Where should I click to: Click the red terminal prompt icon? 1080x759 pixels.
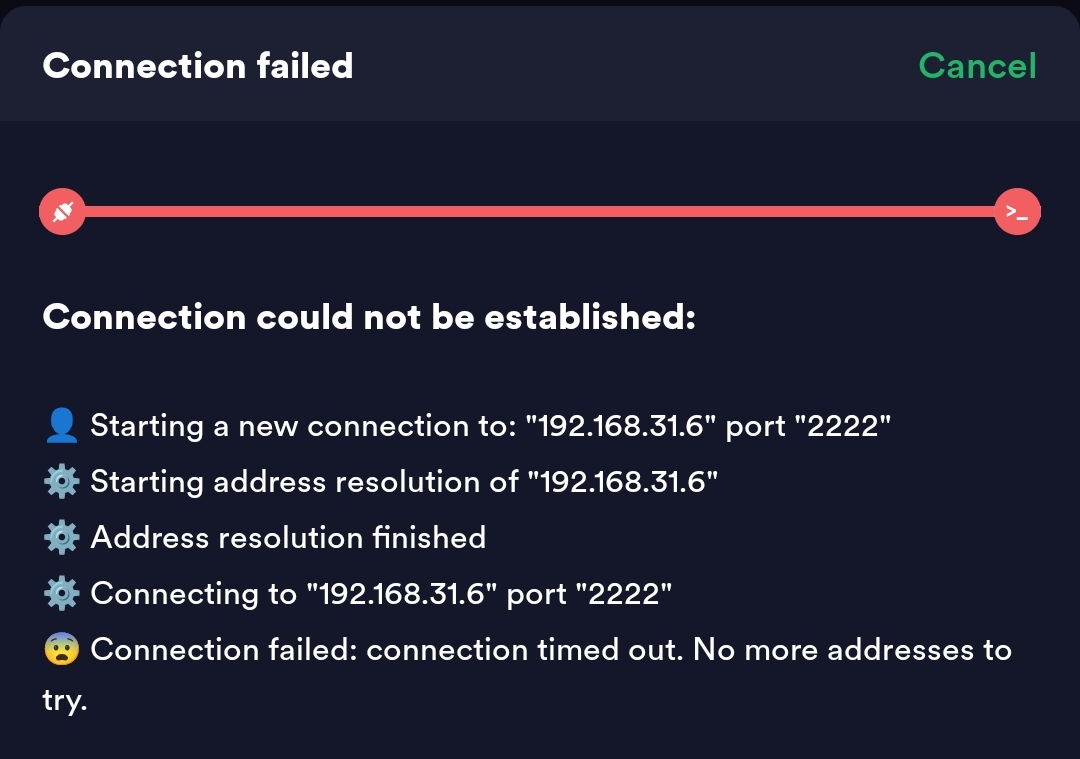pos(1017,212)
